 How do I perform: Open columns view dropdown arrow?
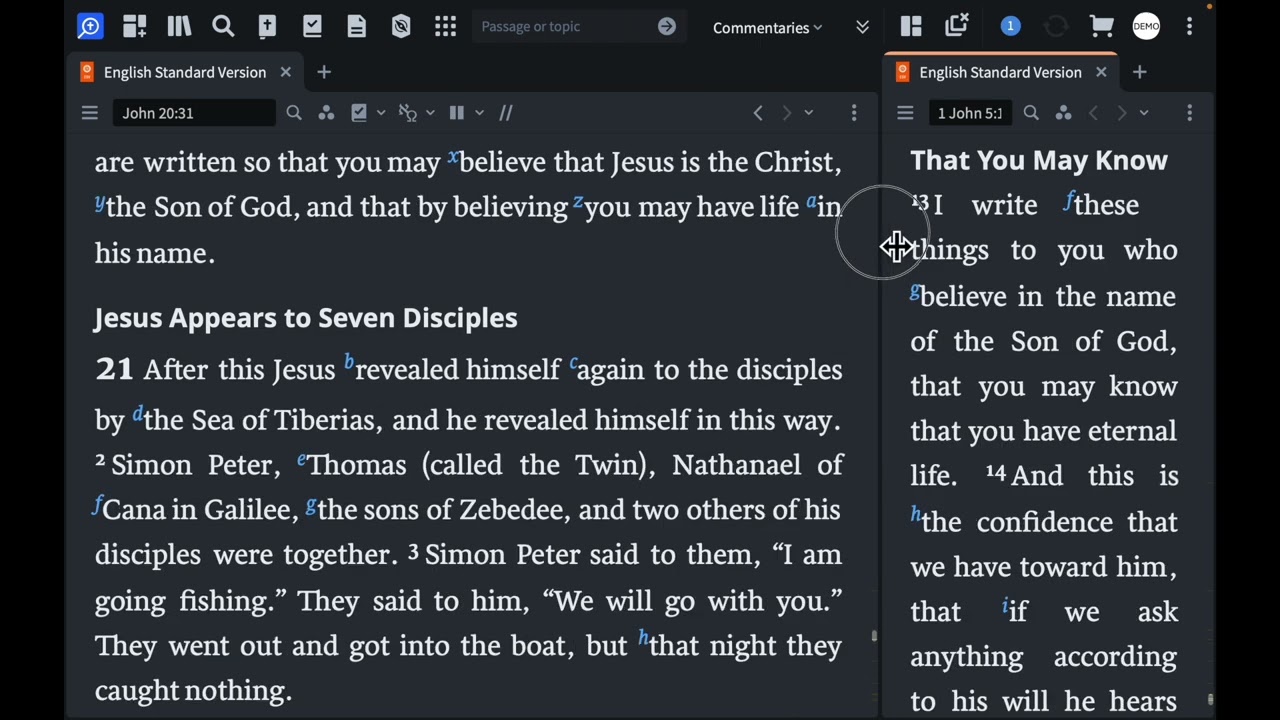click(479, 113)
